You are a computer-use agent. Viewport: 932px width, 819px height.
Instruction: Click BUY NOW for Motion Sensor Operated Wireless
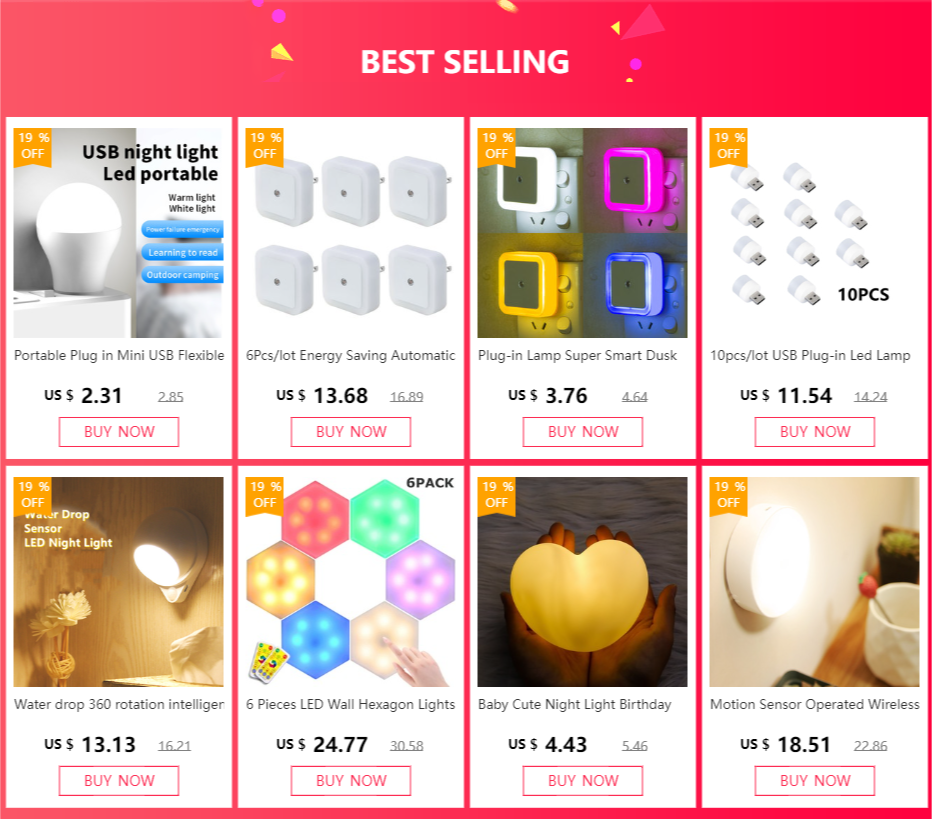(815, 780)
